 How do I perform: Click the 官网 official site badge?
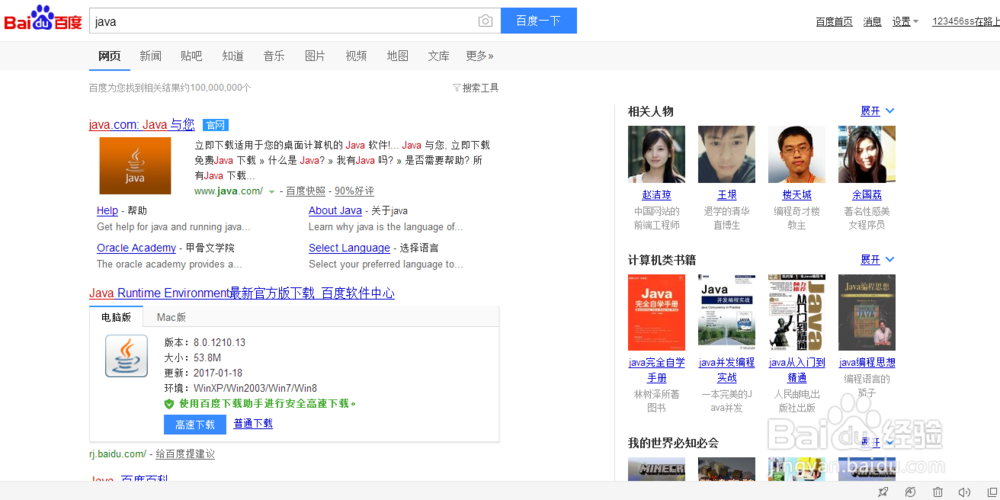tap(216, 125)
